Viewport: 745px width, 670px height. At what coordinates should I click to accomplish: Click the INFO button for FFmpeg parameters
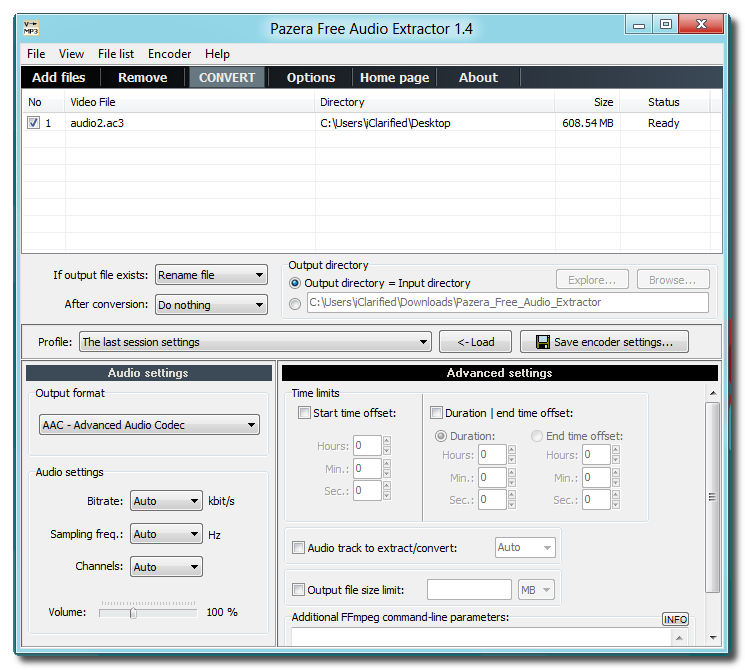pyautogui.click(x=675, y=619)
